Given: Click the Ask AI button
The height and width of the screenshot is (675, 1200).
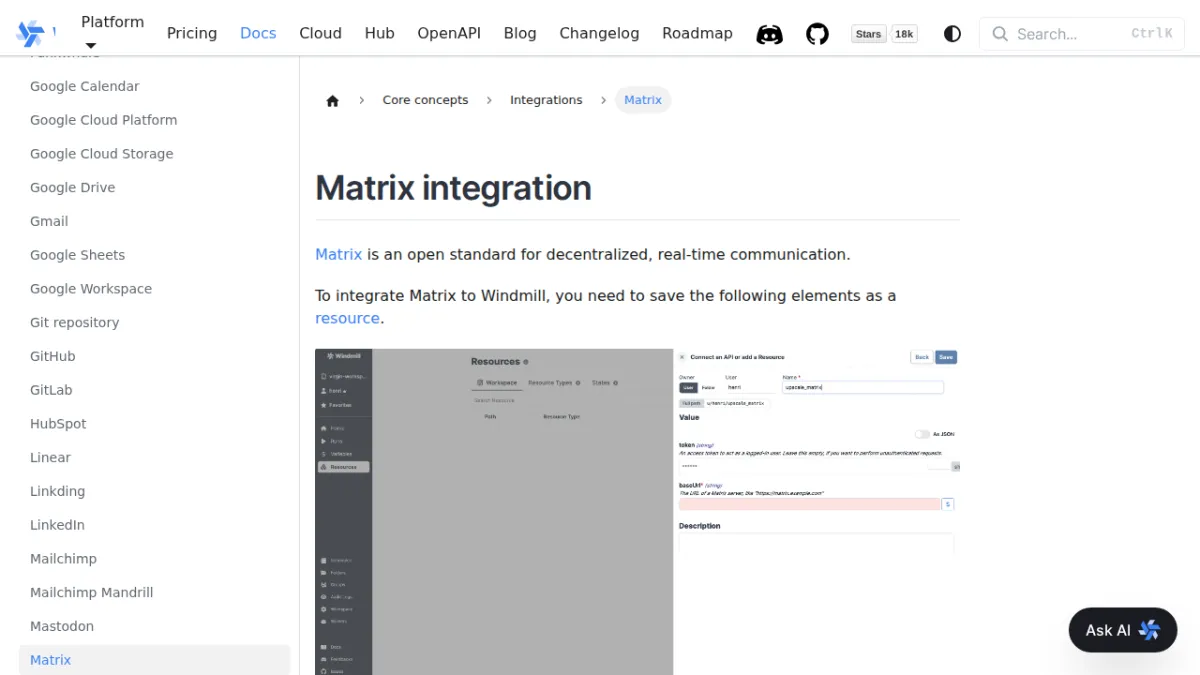Looking at the screenshot, I should (1123, 630).
